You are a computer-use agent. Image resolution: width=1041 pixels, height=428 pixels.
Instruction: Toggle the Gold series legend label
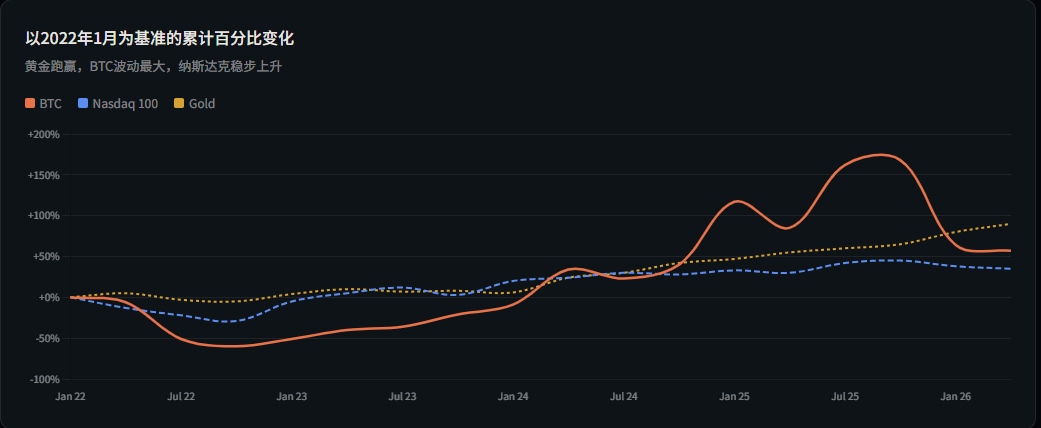[x=201, y=103]
